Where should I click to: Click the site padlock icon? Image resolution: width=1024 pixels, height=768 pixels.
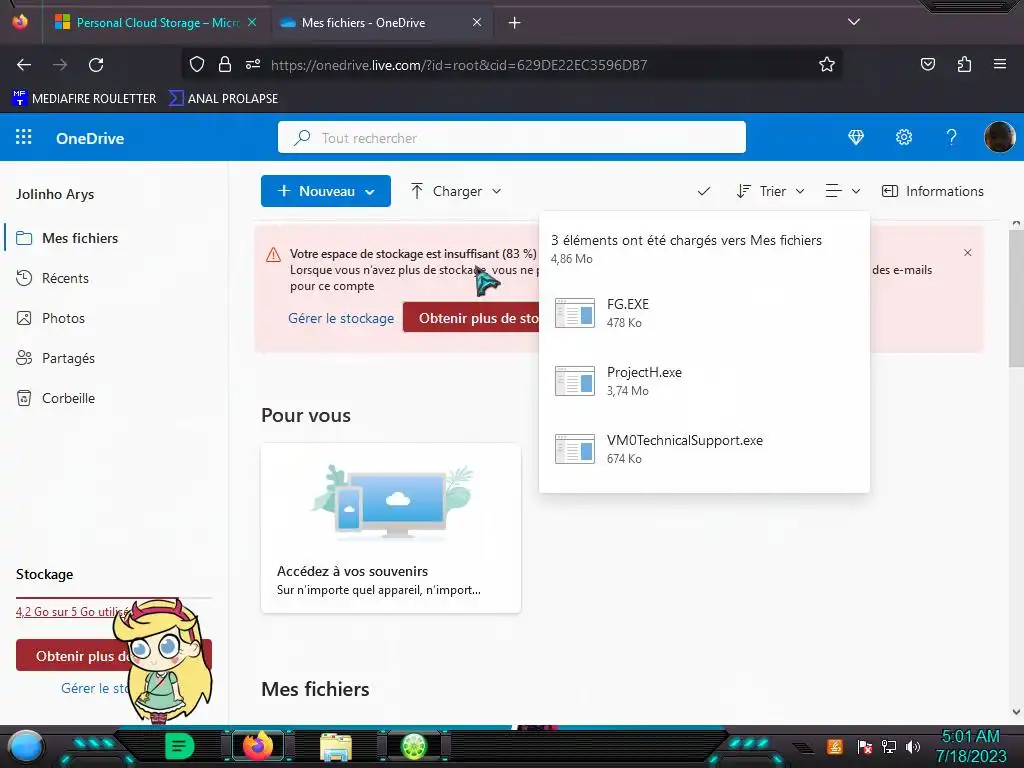coord(225,64)
